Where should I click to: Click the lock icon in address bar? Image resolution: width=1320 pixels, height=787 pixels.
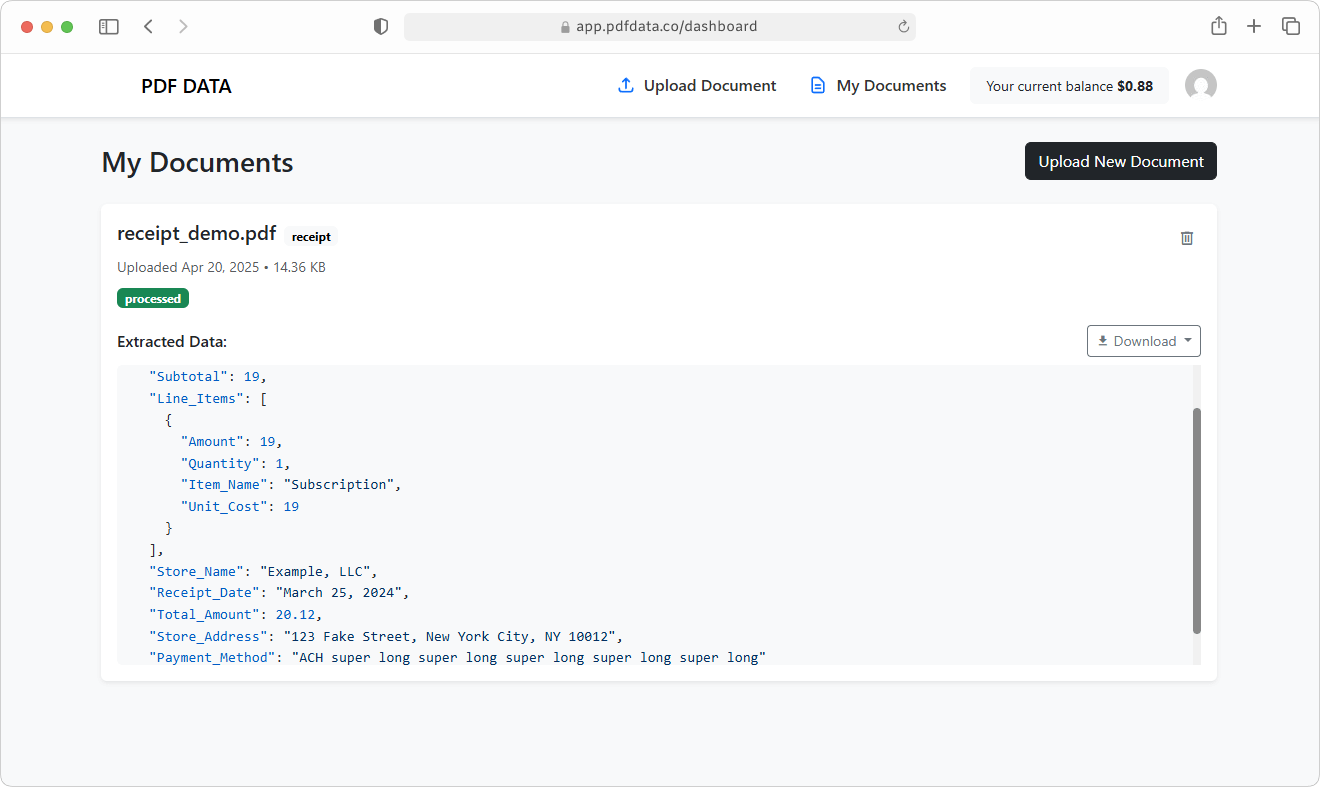click(565, 27)
